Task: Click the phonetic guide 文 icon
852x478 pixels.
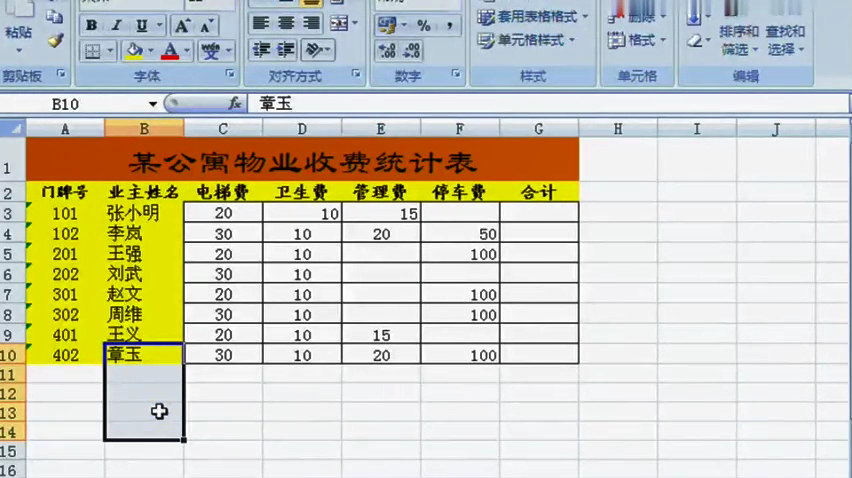Action: point(210,51)
